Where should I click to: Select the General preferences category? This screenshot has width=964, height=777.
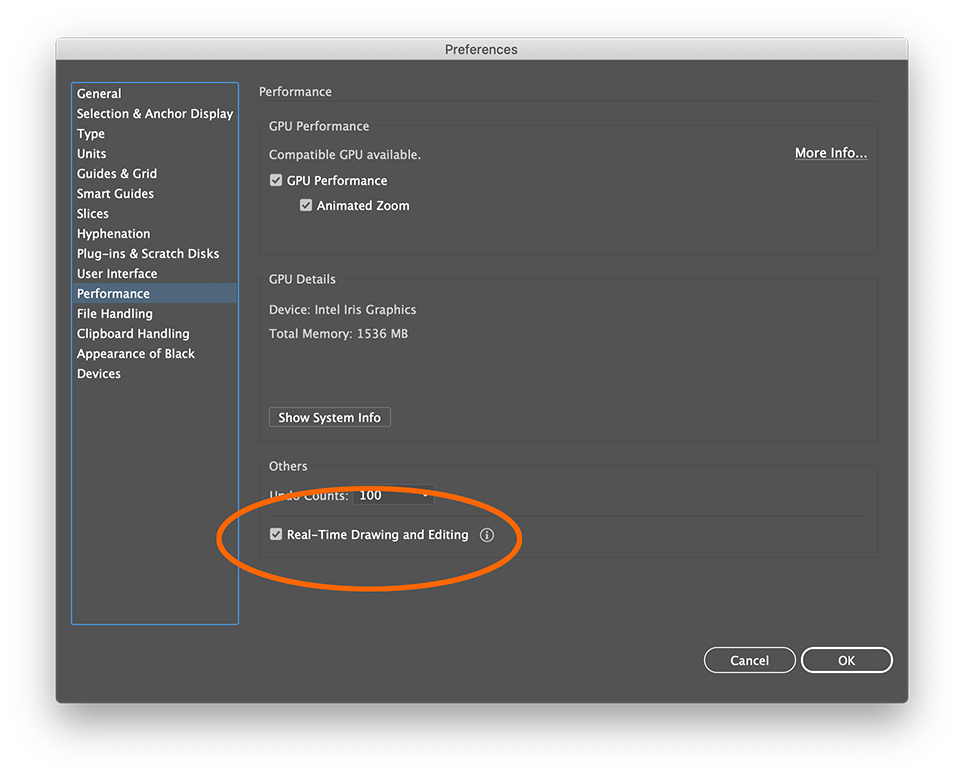coord(99,93)
